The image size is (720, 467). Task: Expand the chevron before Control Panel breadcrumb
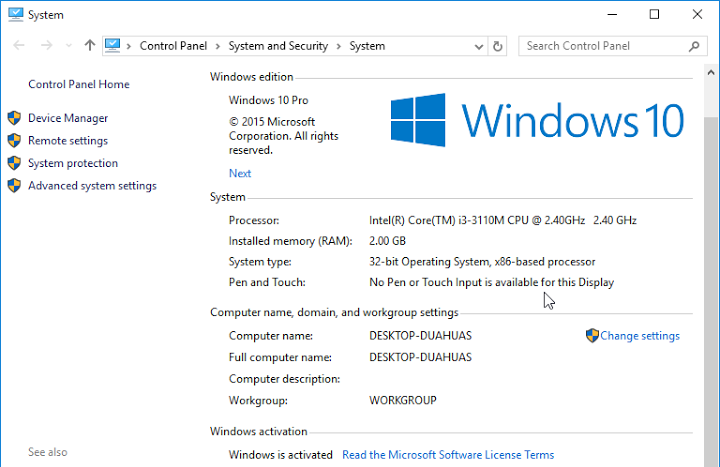[x=129, y=46]
